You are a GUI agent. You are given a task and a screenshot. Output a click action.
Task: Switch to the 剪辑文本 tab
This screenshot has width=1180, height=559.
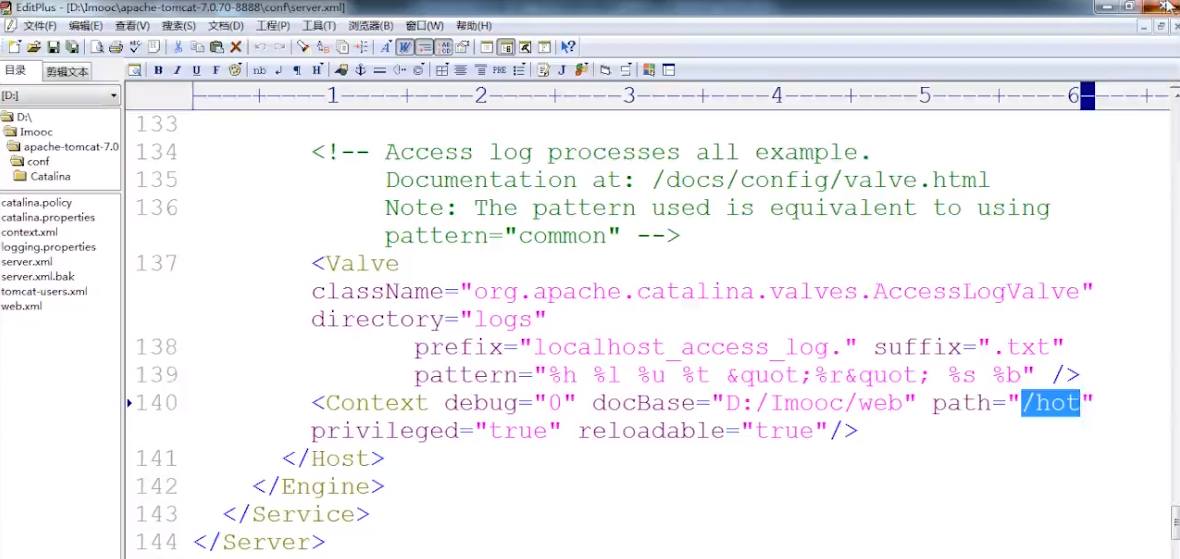click(67, 72)
